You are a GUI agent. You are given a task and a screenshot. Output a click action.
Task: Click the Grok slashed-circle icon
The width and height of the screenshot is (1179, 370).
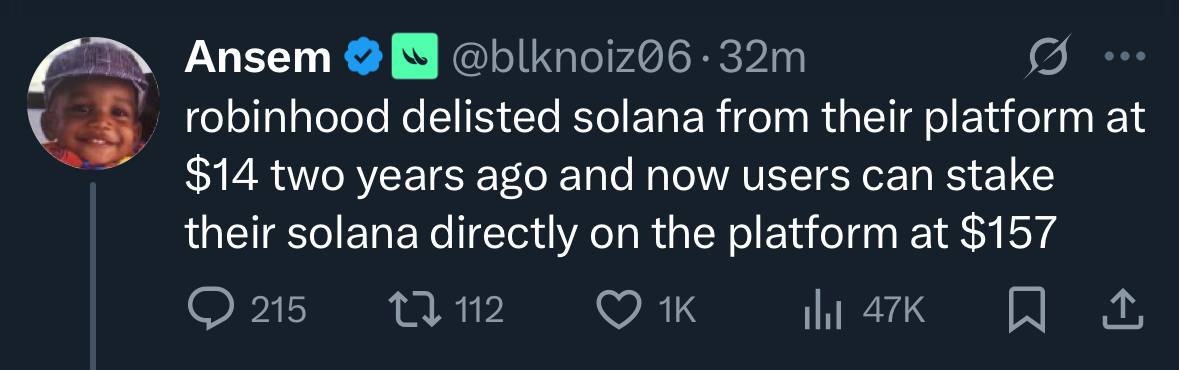(x=1047, y=56)
